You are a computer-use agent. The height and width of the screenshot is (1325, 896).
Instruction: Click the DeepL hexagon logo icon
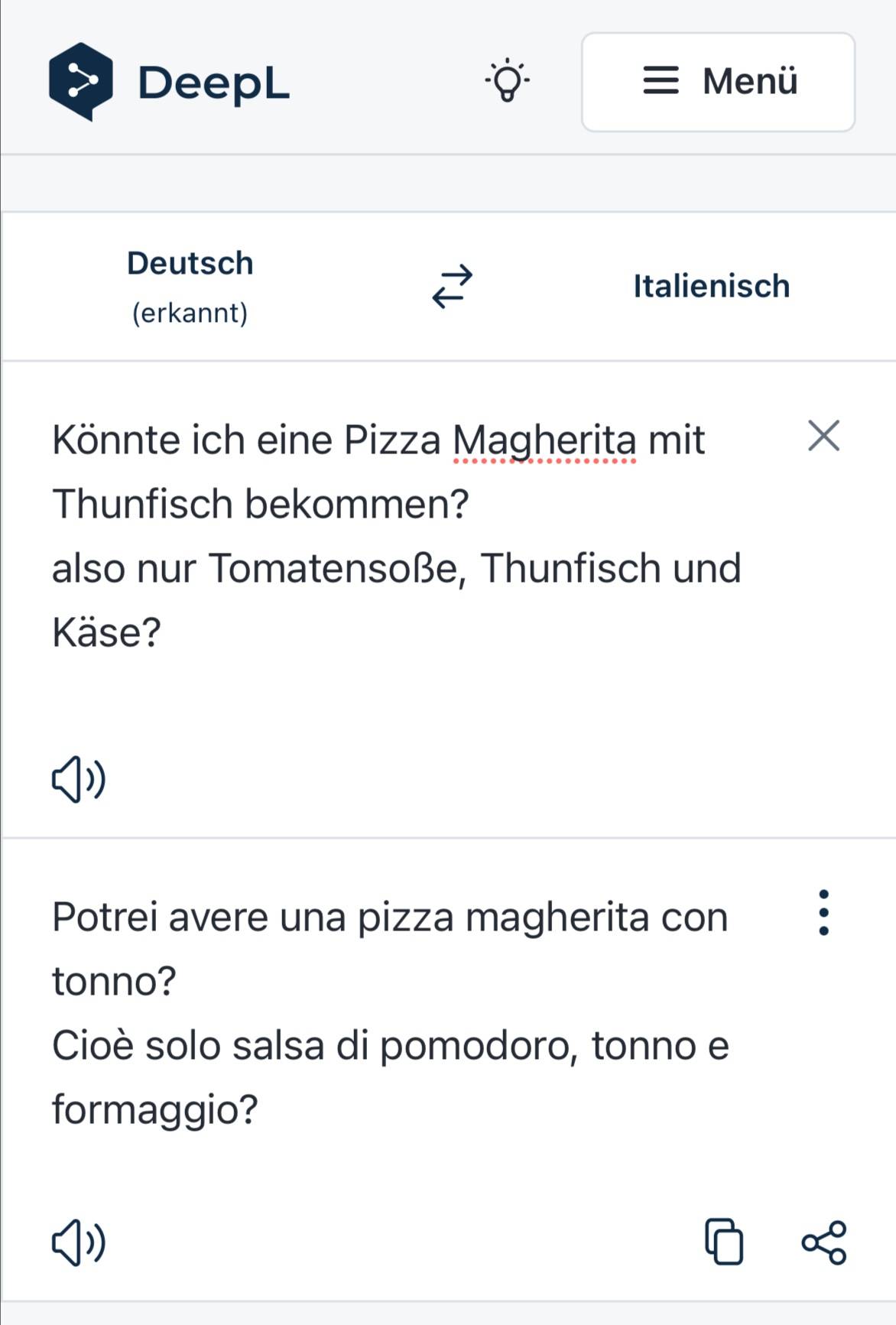click(x=80, y=82)
